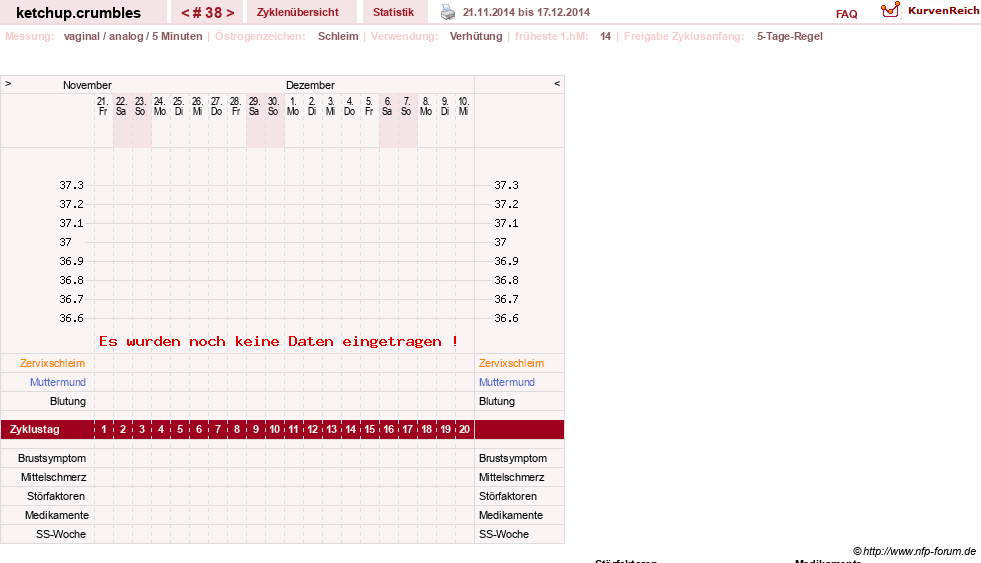Click the left Mittelschmerz row label
The image size is (981, 563).
click(x=54, y=477)
